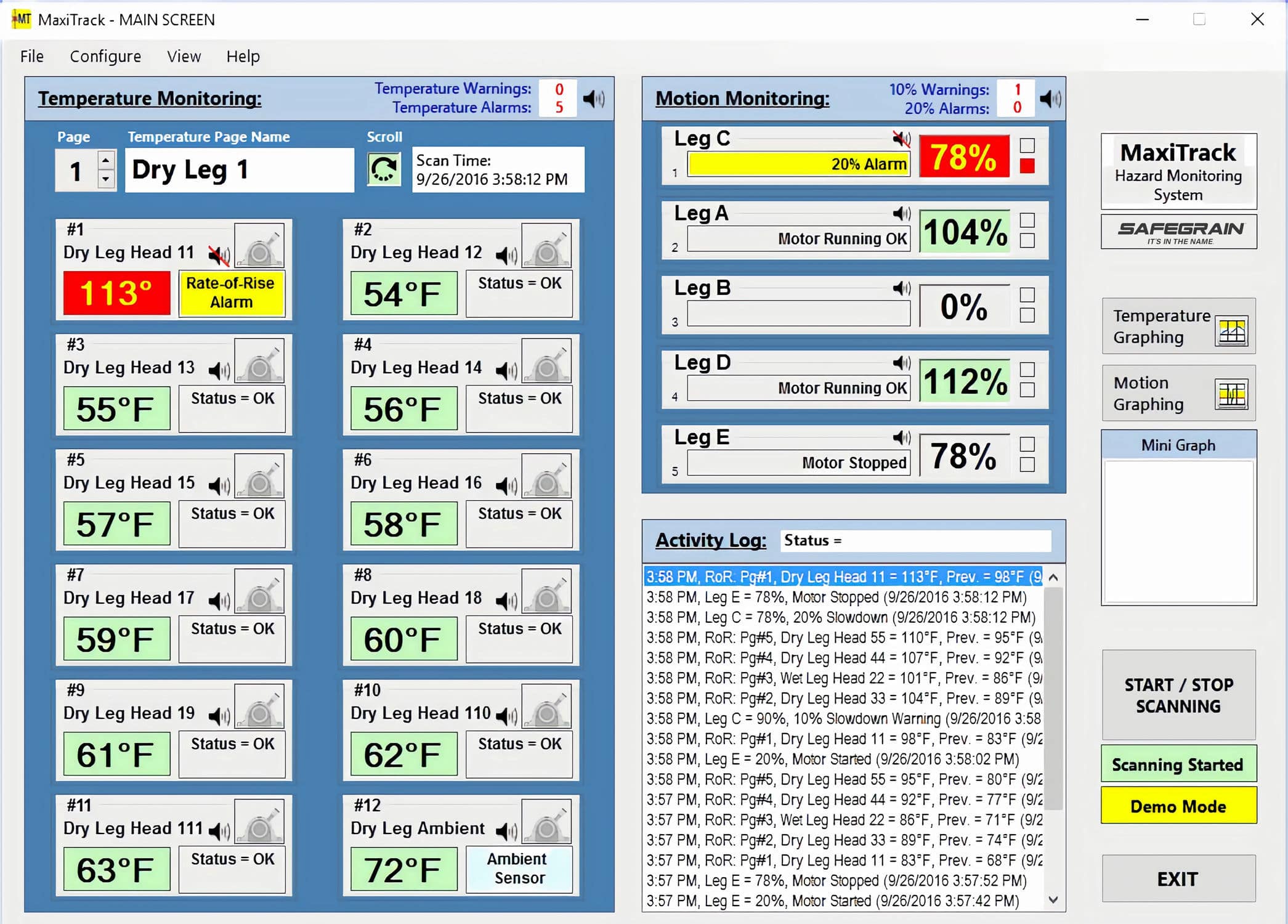The width and height of the screenshot is (1288, 924).
Task: Open Temperature Graphing
Action: 1178,326
